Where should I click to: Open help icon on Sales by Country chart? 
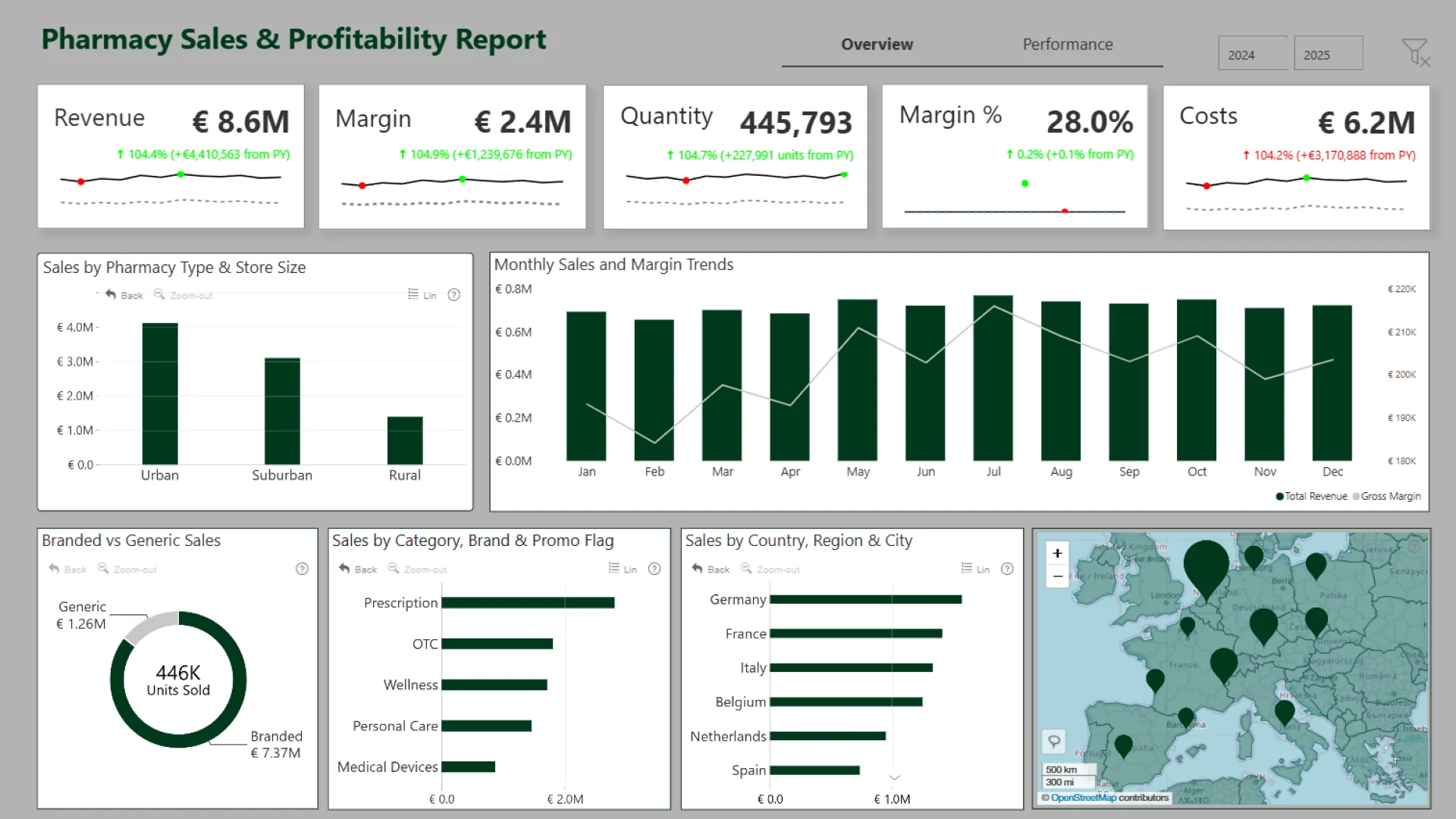pyautogui.click(x=1007, y=569)
